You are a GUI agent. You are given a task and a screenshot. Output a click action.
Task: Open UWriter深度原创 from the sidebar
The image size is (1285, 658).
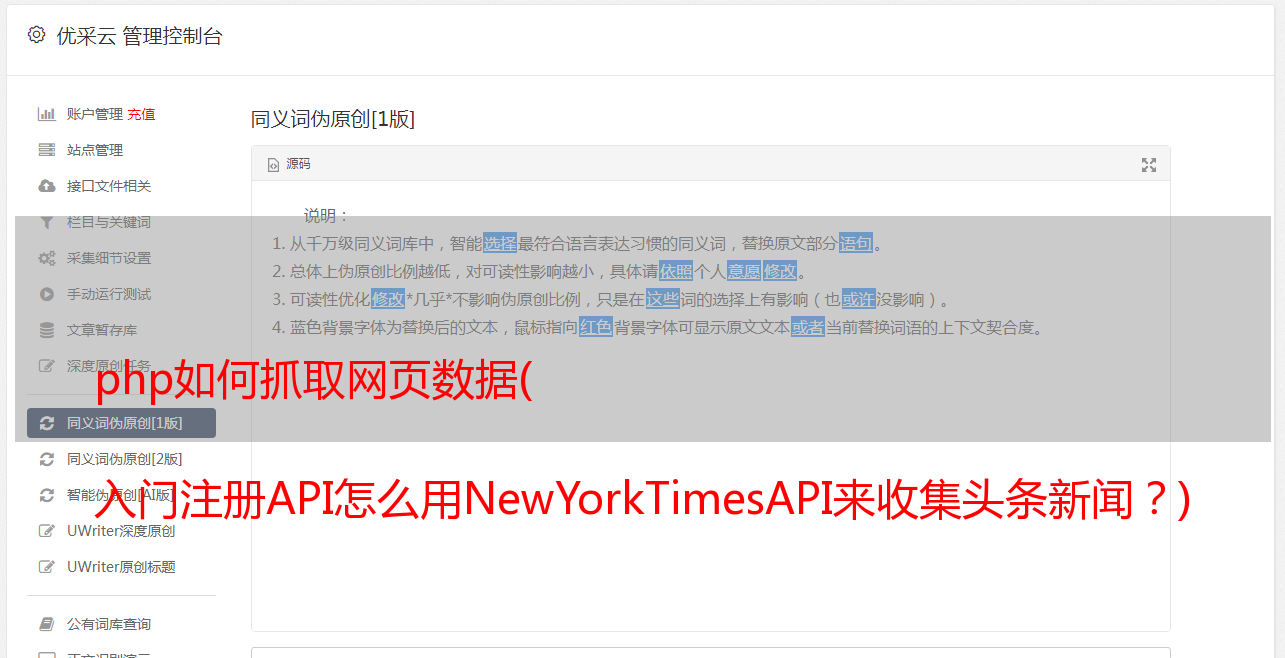pos(121,531)
